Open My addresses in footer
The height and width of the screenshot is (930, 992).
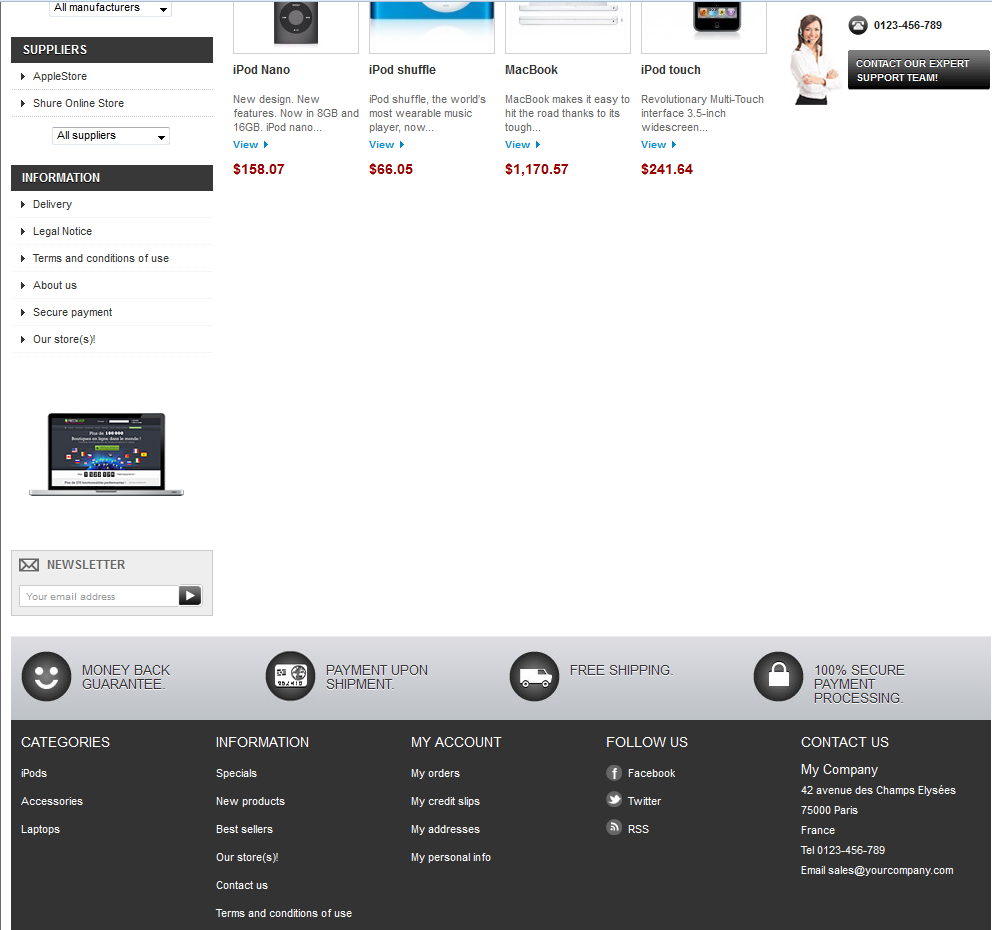coord(445,829)
